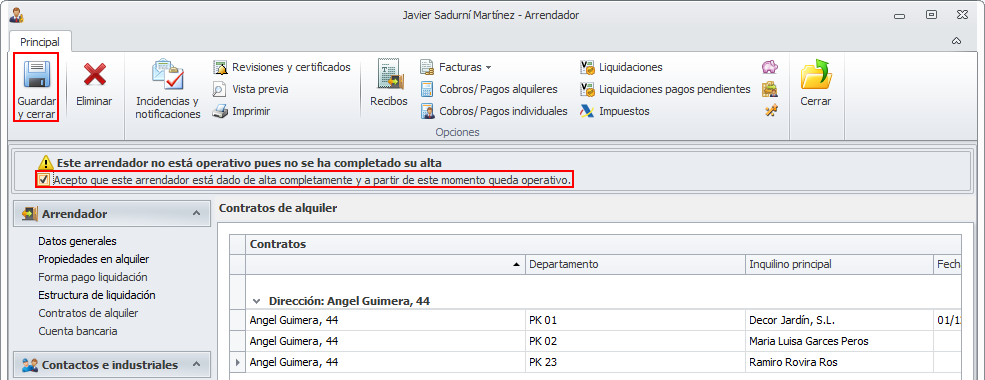
Task: Click the application icon in the title bar
Action: (16, 14)
